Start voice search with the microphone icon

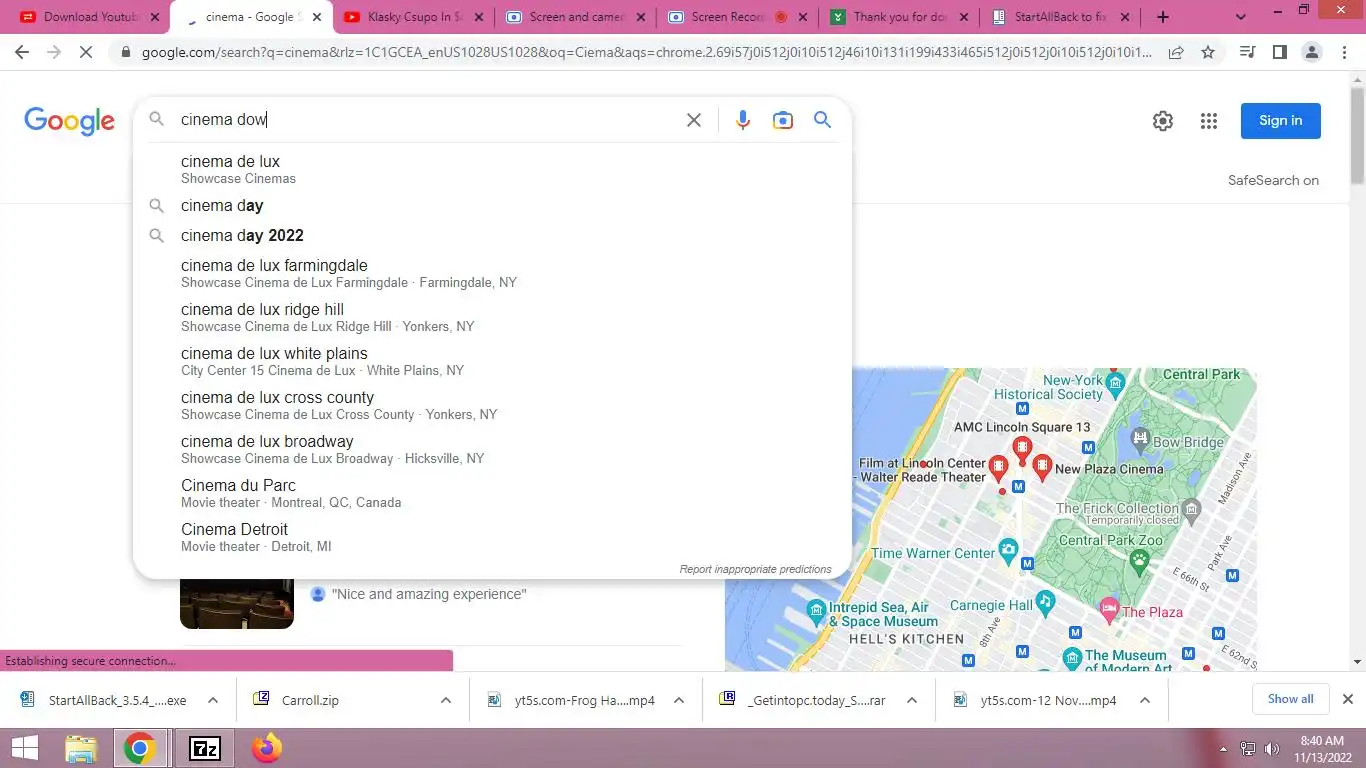click(x=742, y=120)
